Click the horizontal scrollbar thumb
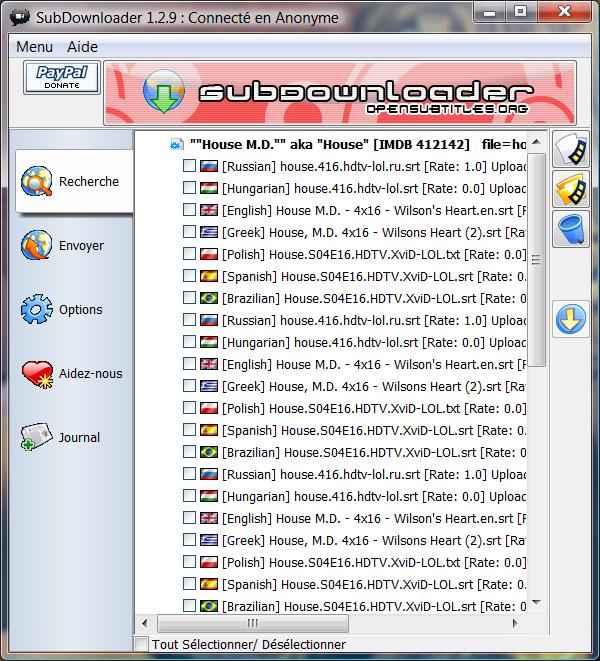The height and width of the screenshot is (661, 600). 253,623
